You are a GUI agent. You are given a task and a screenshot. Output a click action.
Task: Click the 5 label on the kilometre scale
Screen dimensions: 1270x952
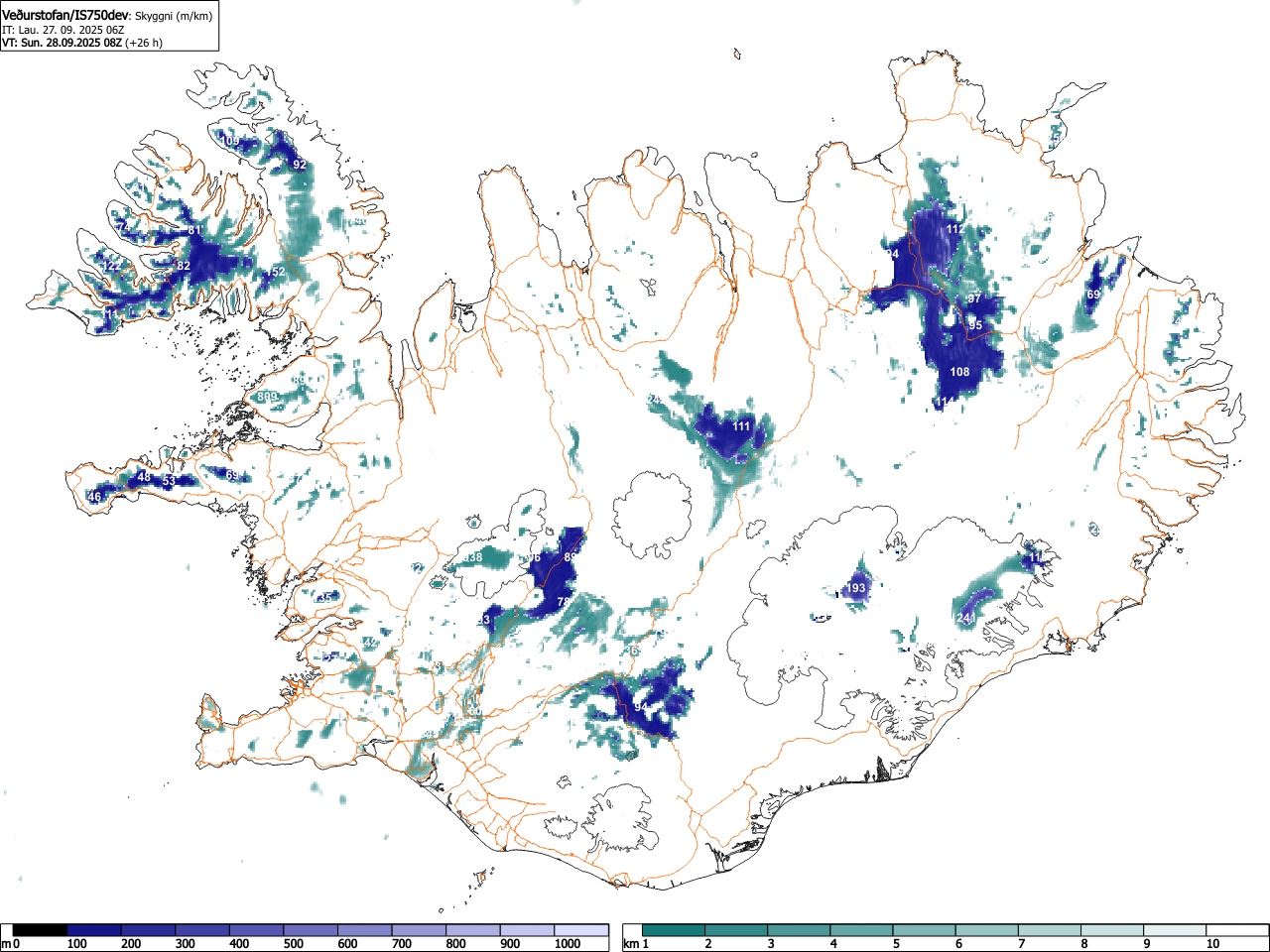point(896,944)
